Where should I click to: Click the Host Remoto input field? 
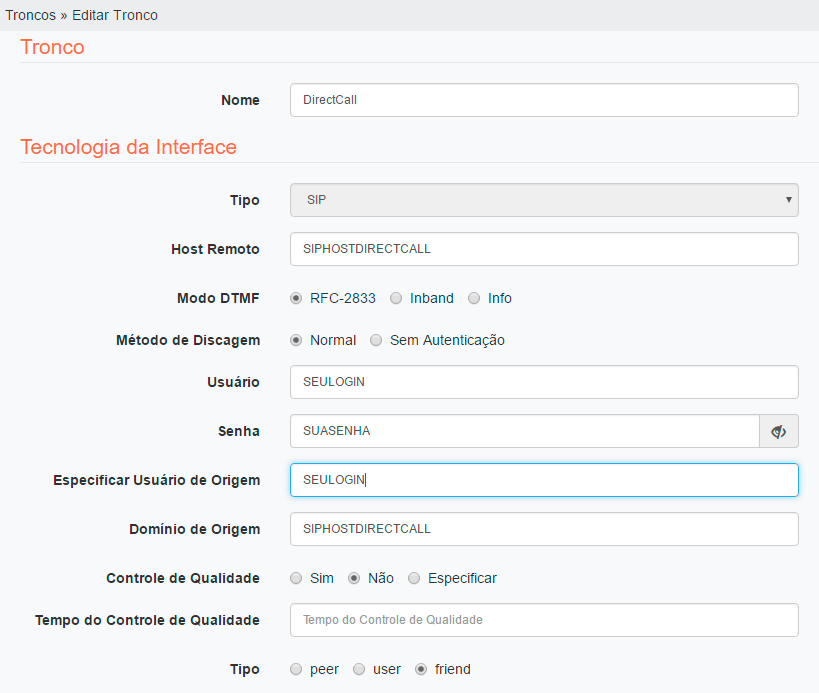[544, 249]
